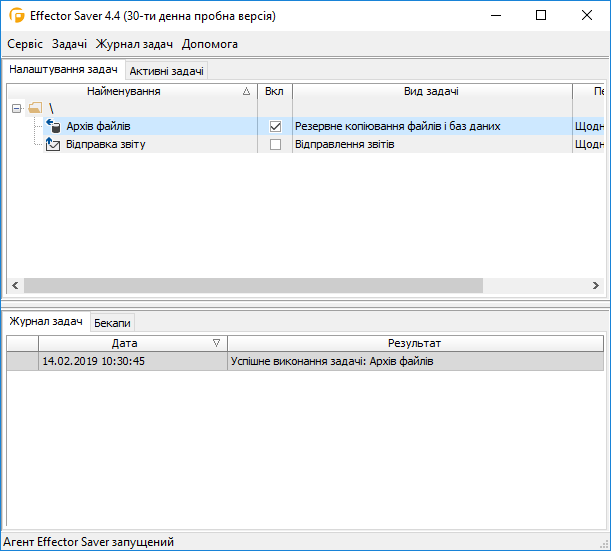611x551 pixels.
Task: Enable the Відправка звіту task checkbox
Action: (275, 145)
